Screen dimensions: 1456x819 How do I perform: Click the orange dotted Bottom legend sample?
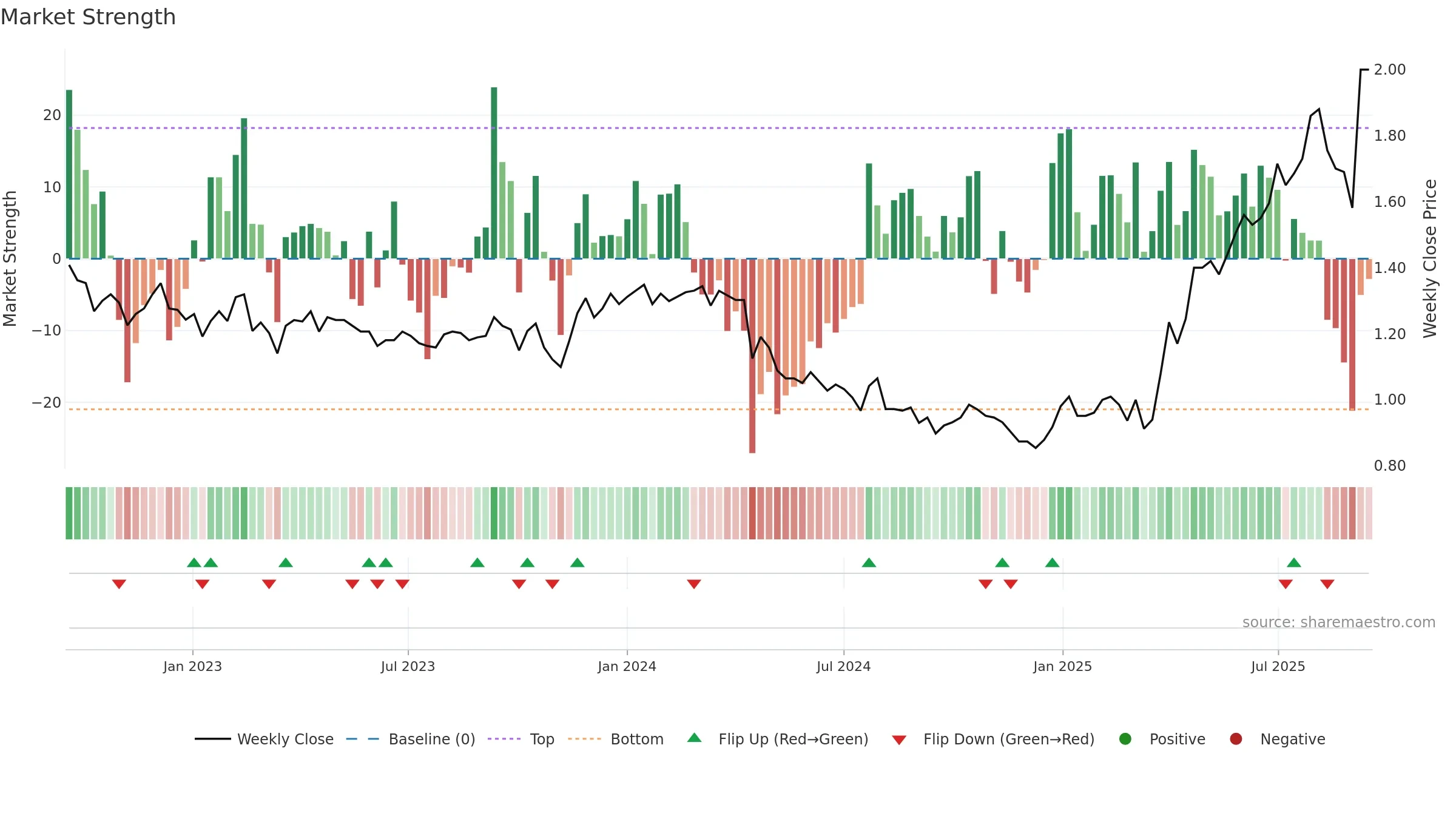pyautogui.click(x=584, y=739)
